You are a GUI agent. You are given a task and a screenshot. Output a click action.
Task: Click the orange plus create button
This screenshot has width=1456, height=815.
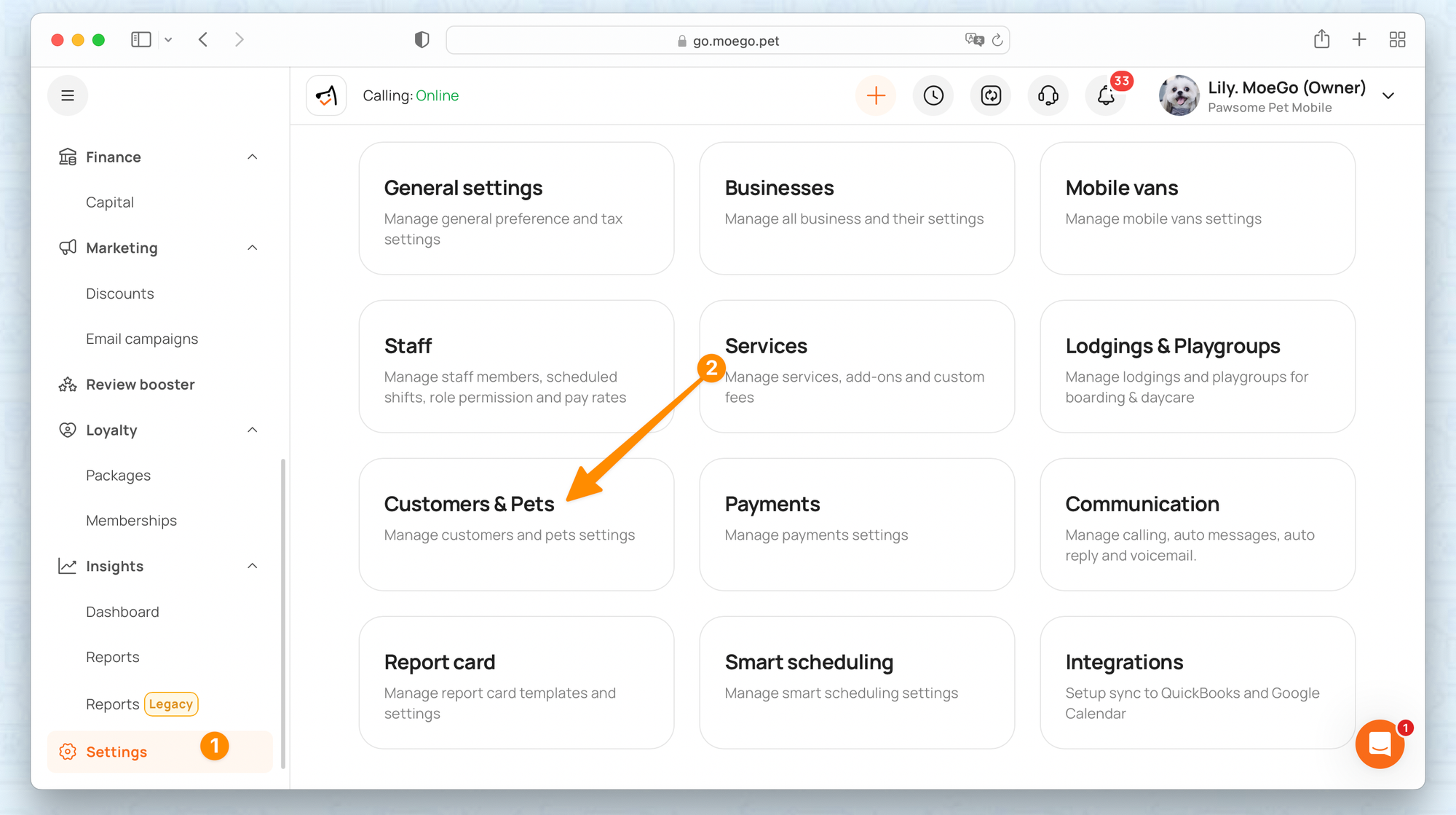[876, 95]
